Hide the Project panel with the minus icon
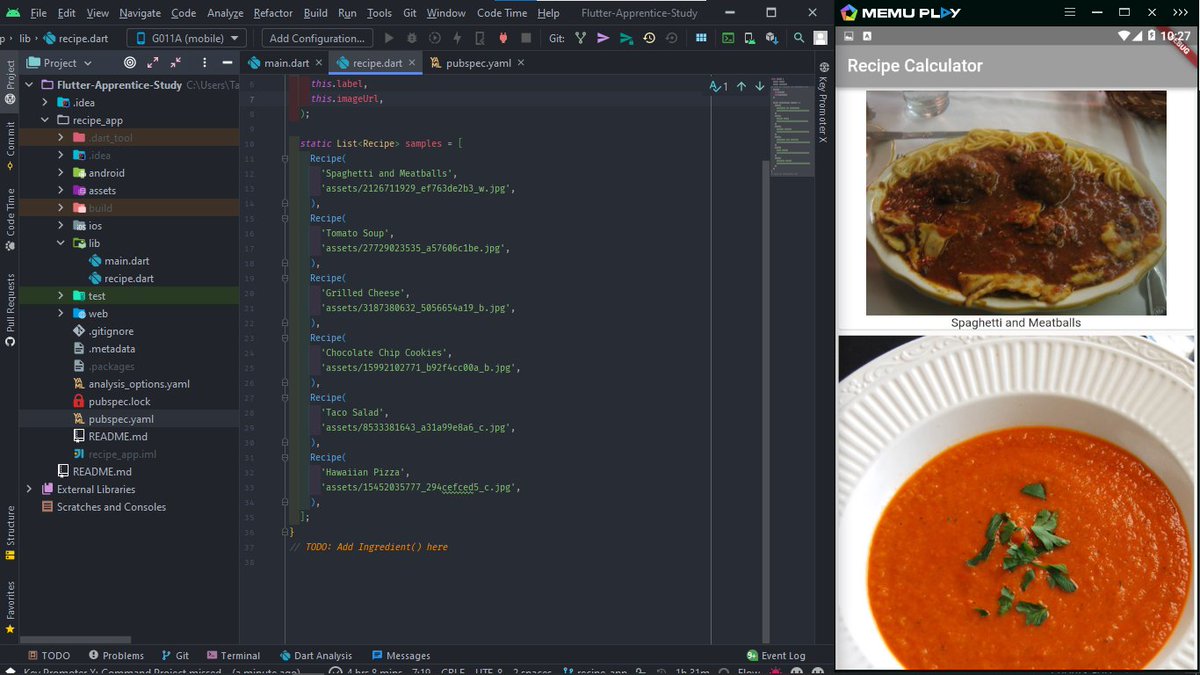Image resolution: width=1200 pixels, height=675 pixels. (226, 62)
